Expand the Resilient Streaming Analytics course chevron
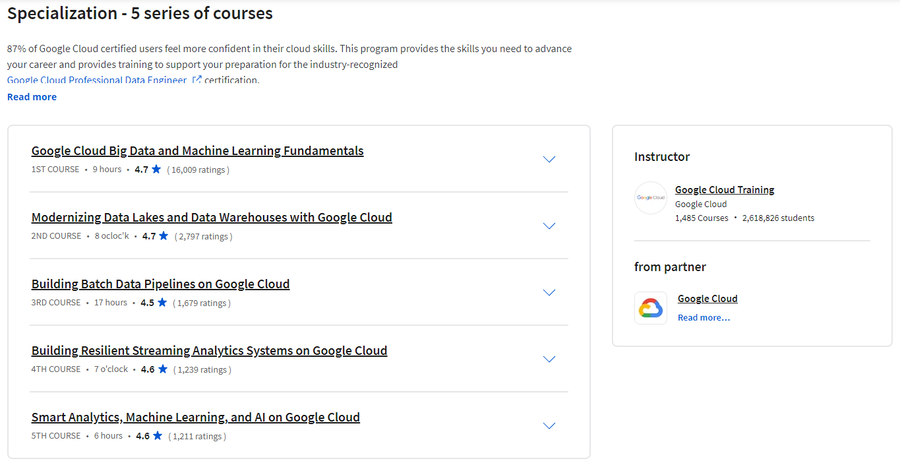 (549, 359)
